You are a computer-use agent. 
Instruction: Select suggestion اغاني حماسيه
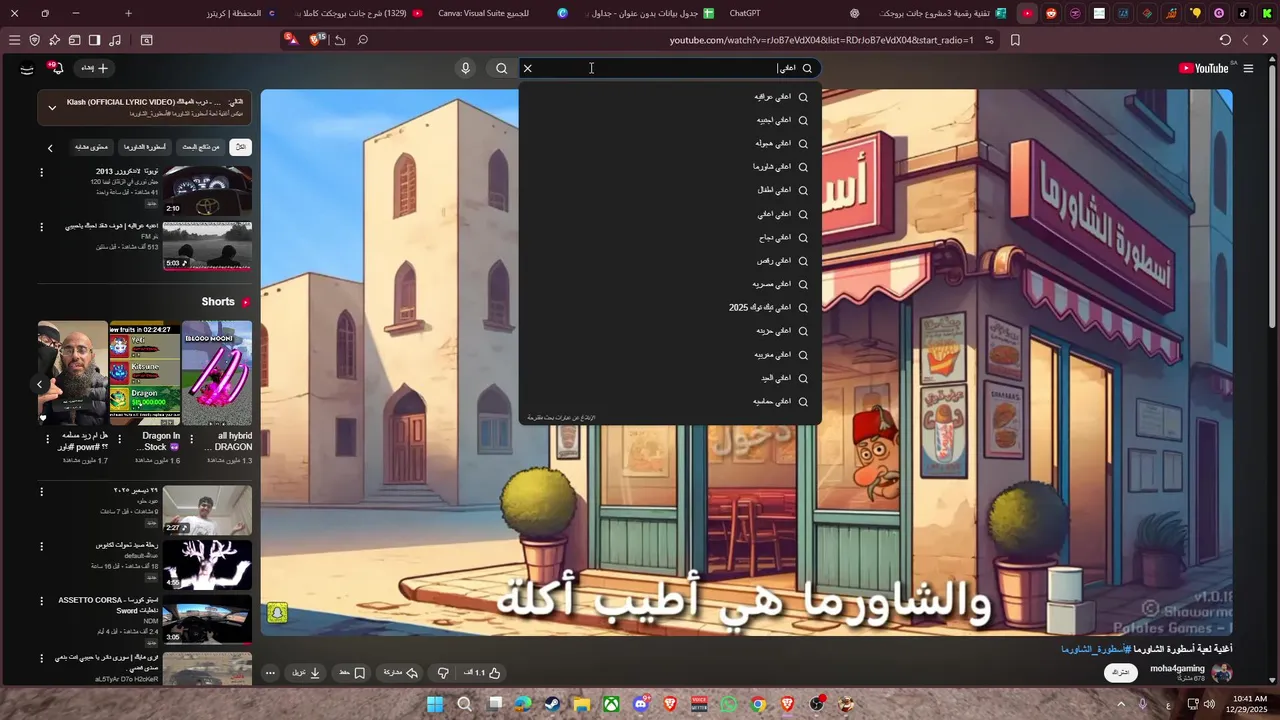pos(670,401)
